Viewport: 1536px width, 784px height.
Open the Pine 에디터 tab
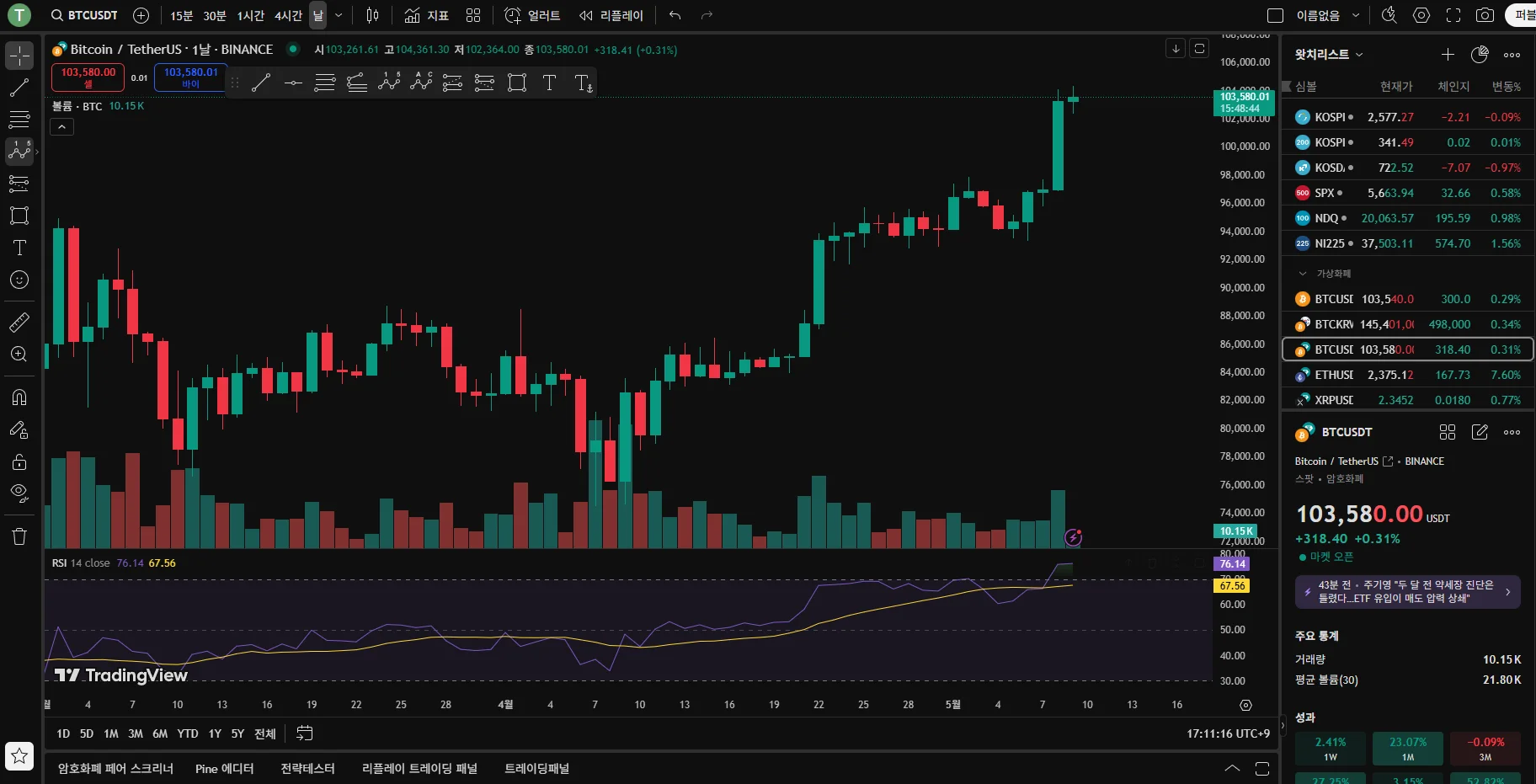224,768
